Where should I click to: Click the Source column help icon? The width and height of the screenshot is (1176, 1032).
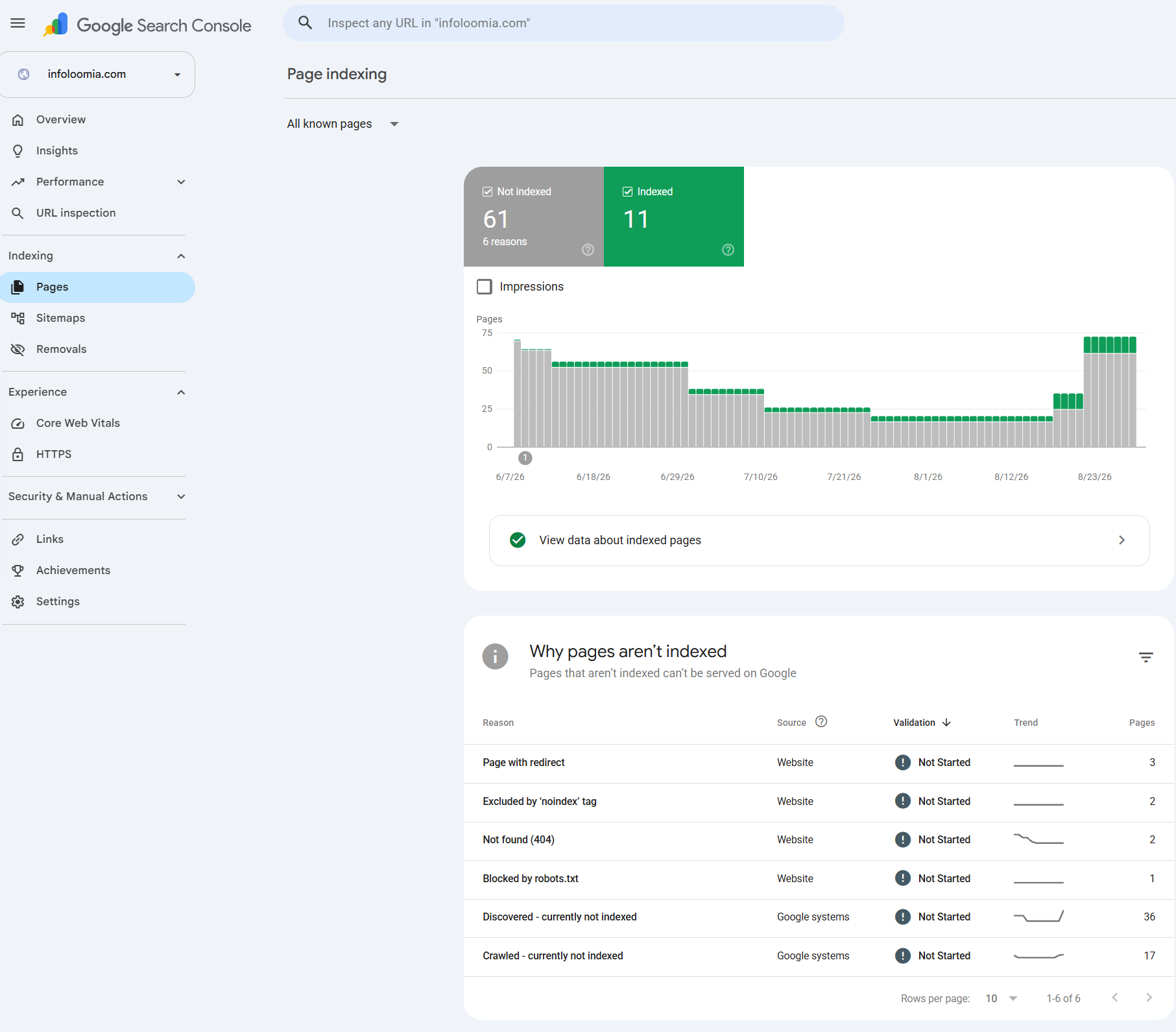coord(821,721)
